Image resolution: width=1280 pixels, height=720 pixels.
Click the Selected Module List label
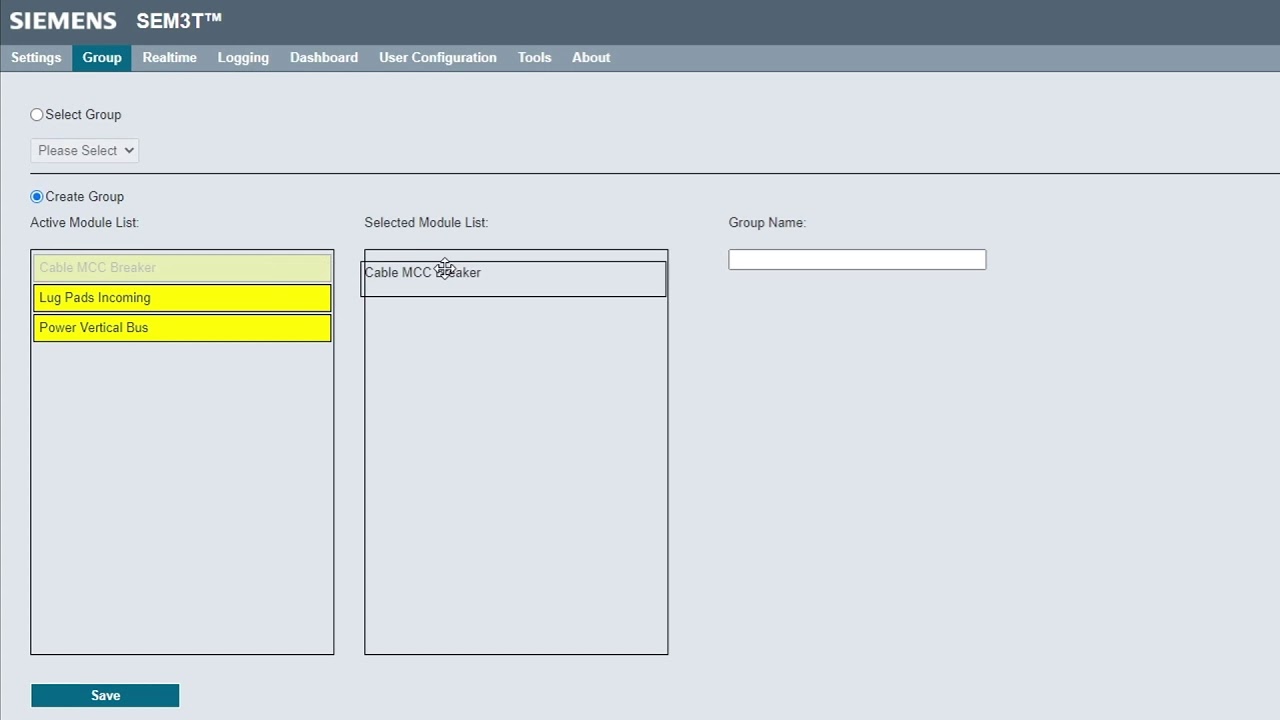point(426,223)
